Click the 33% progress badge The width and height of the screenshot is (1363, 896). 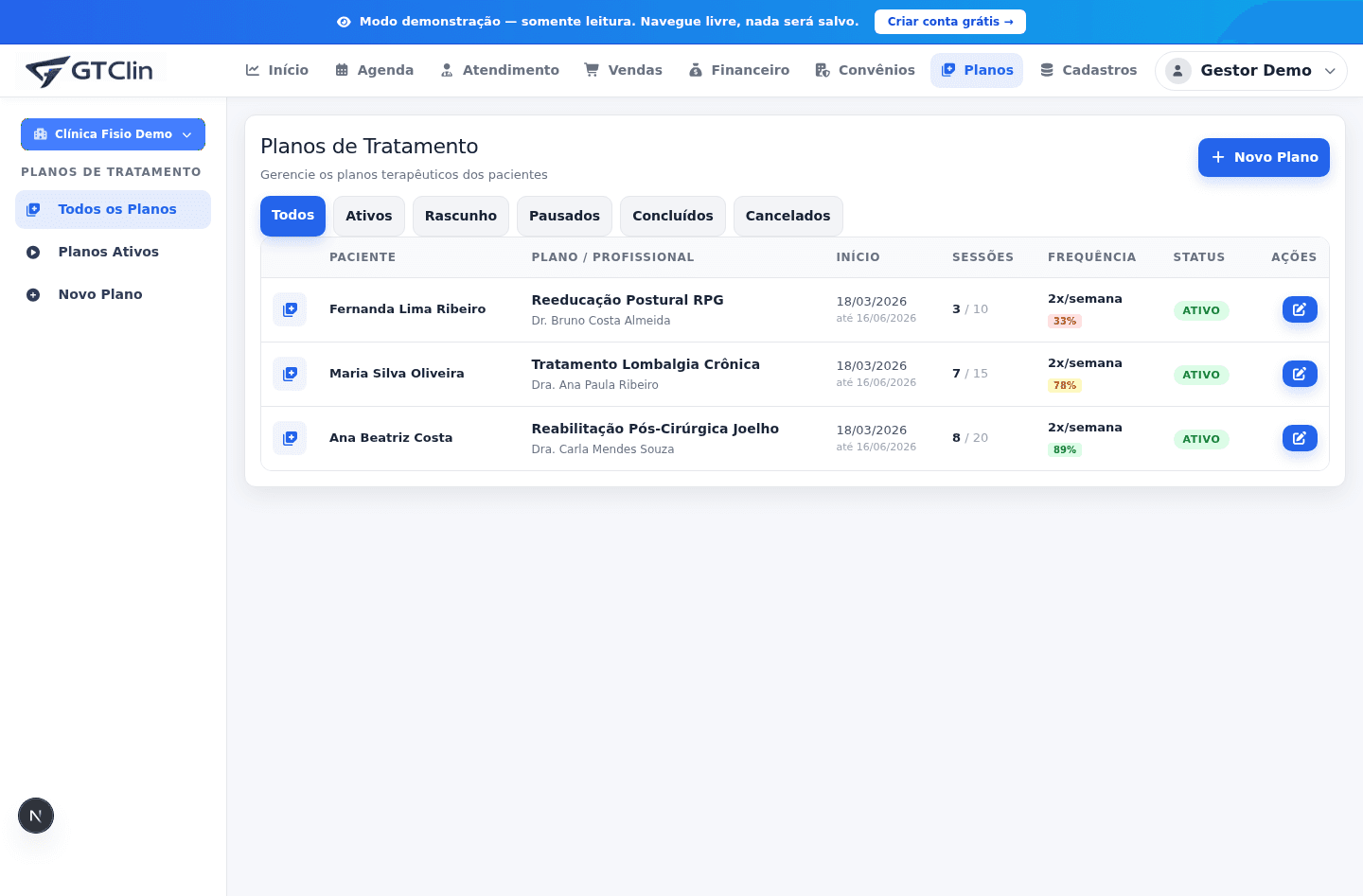[1065, 321]
